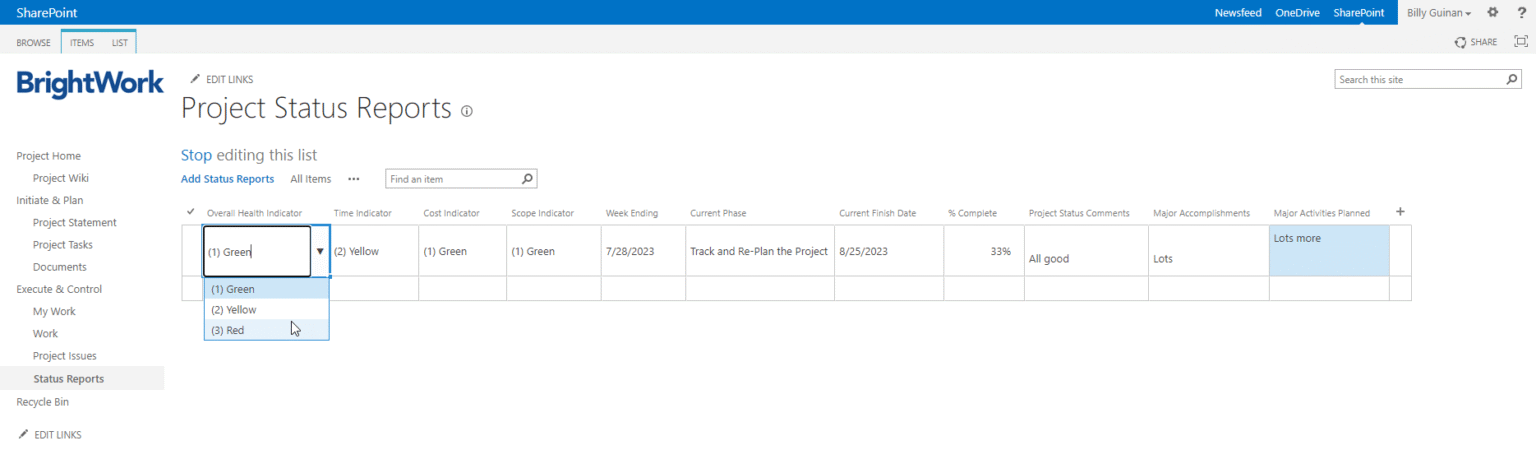Switch to the ITEMS ribbon tab
The width and height of the screenshot is (1536, 450).
click(x=82, y=43)
